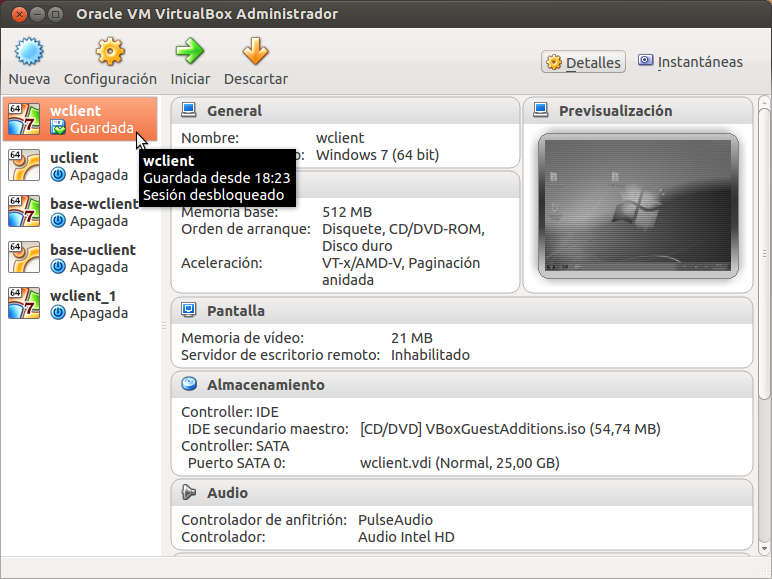Screen dimensions: 772x579
Task: Click the 'Audio Intel HD' controller value
Action: [x=406, y=537]
